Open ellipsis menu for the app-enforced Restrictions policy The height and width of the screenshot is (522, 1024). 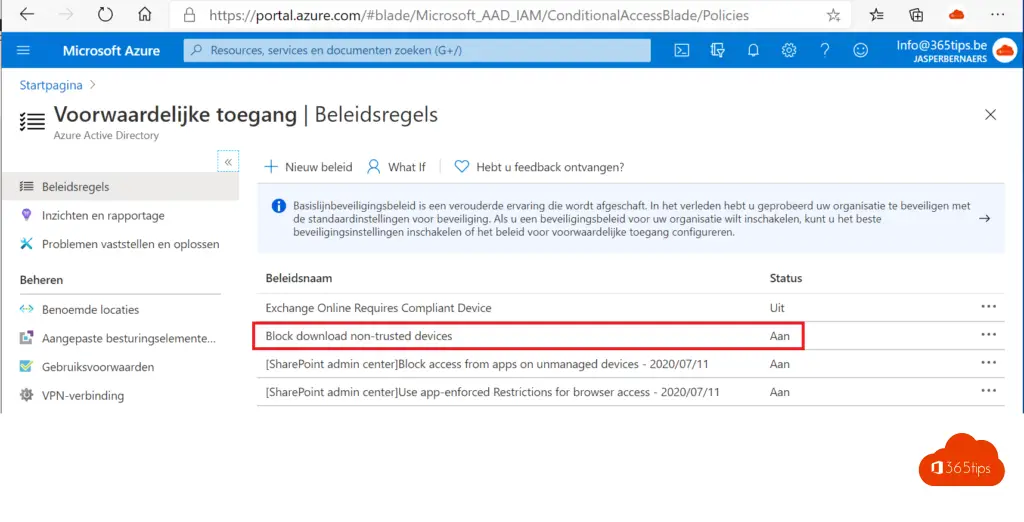coord(988,391)
